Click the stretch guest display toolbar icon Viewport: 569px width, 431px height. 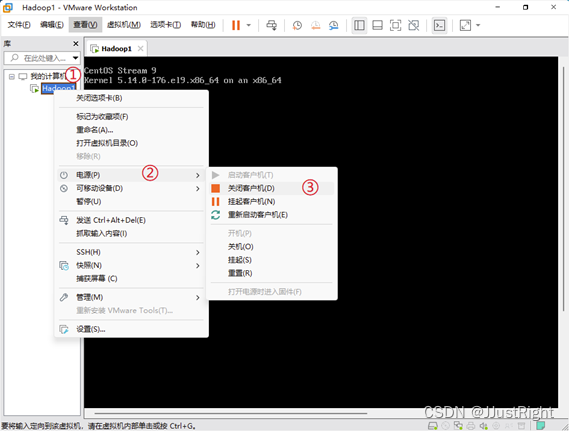pos(465,25)
